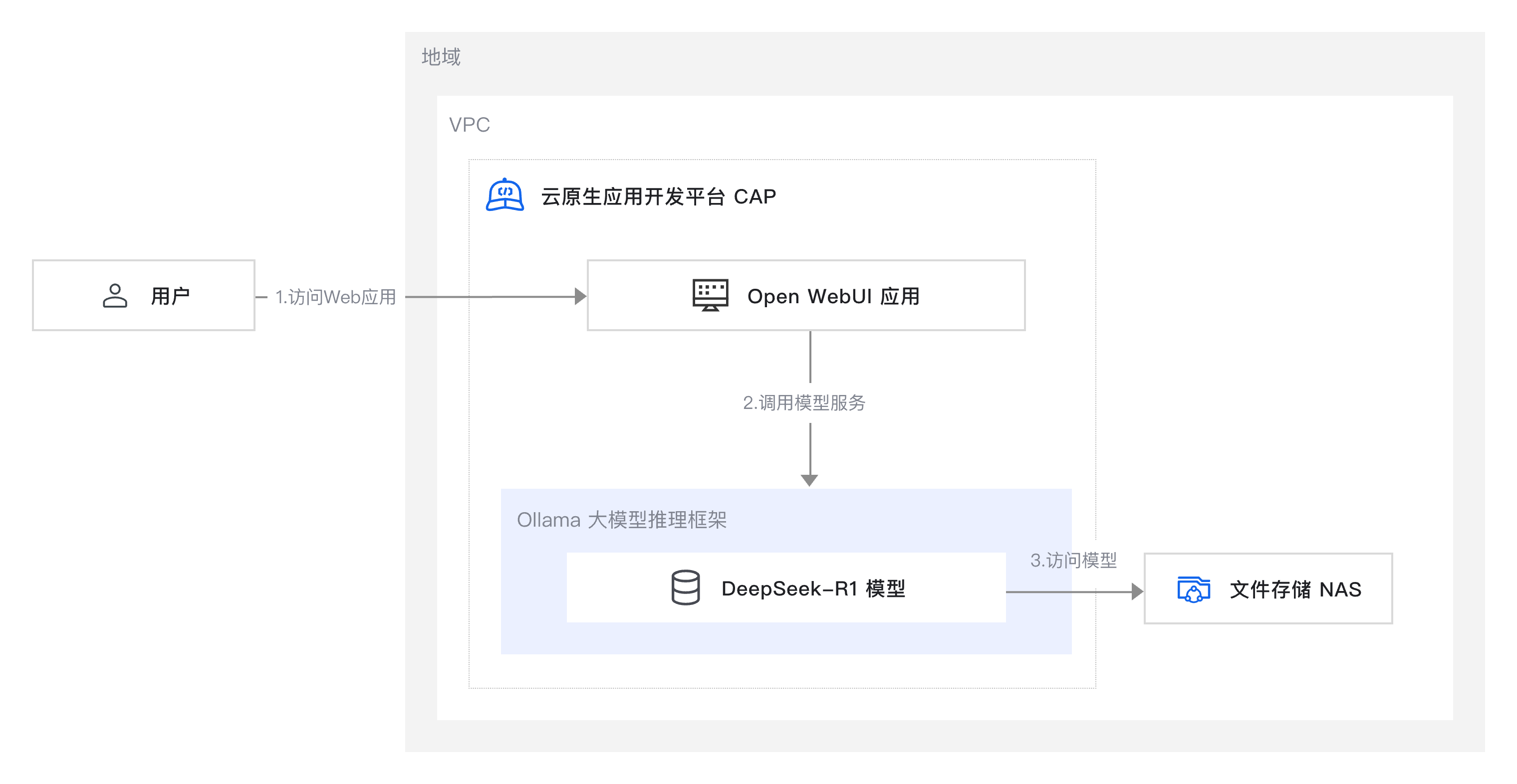Image resolution: width=1517 pixels, height=784 pixels.
Task: Click the 文件存储 NAS label
Action: tap(1295, 589)
